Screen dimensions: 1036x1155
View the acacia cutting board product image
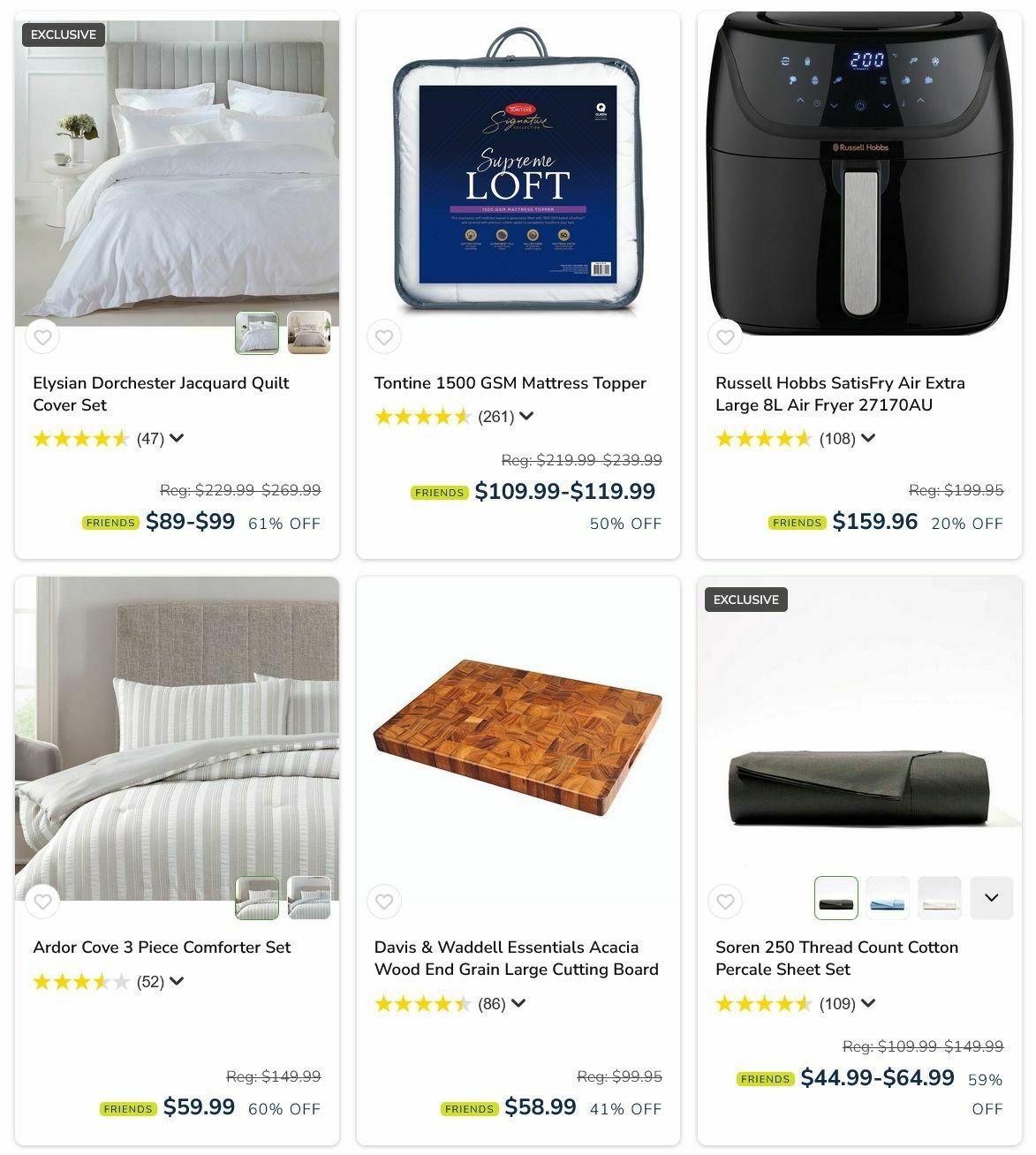tap(518, 738)
